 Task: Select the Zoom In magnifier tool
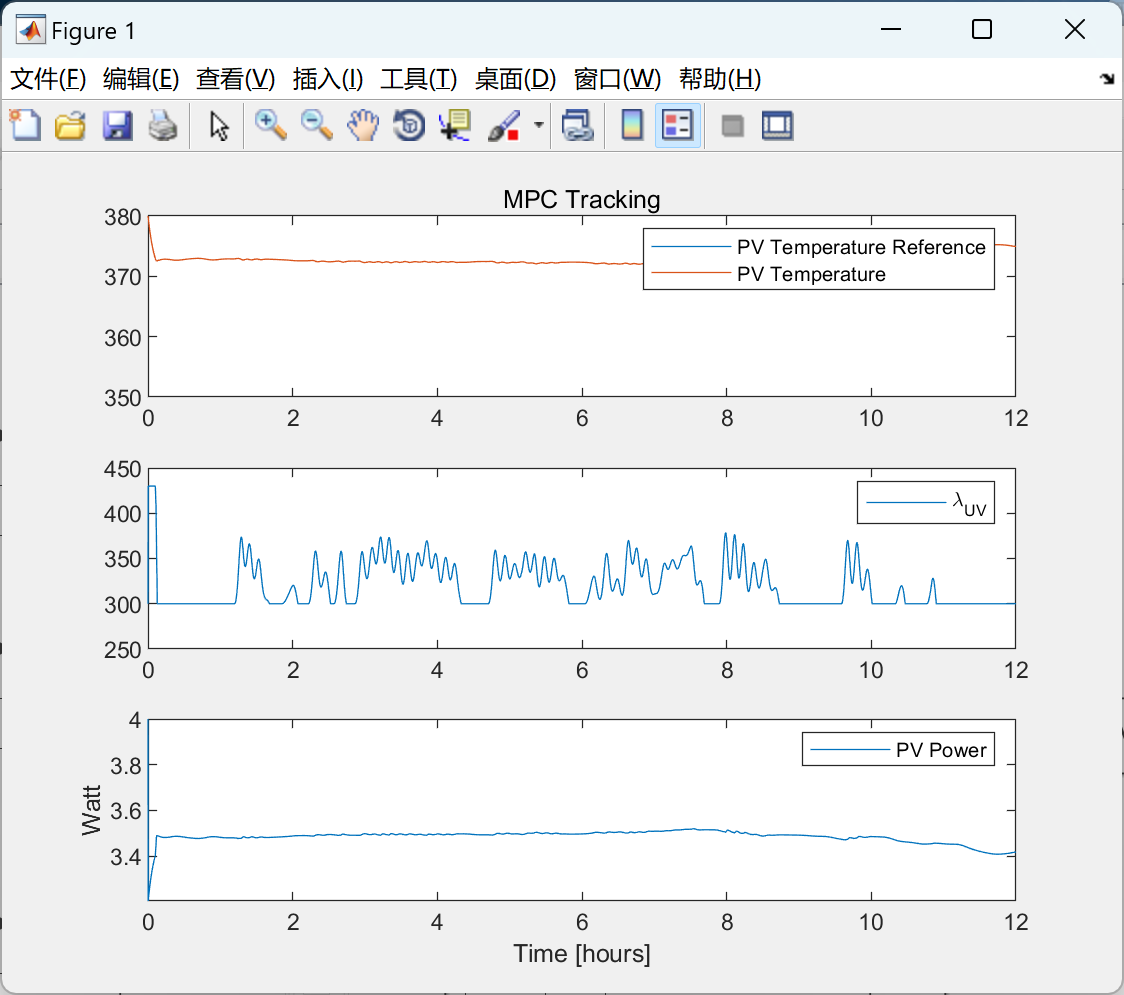(270, 125)
